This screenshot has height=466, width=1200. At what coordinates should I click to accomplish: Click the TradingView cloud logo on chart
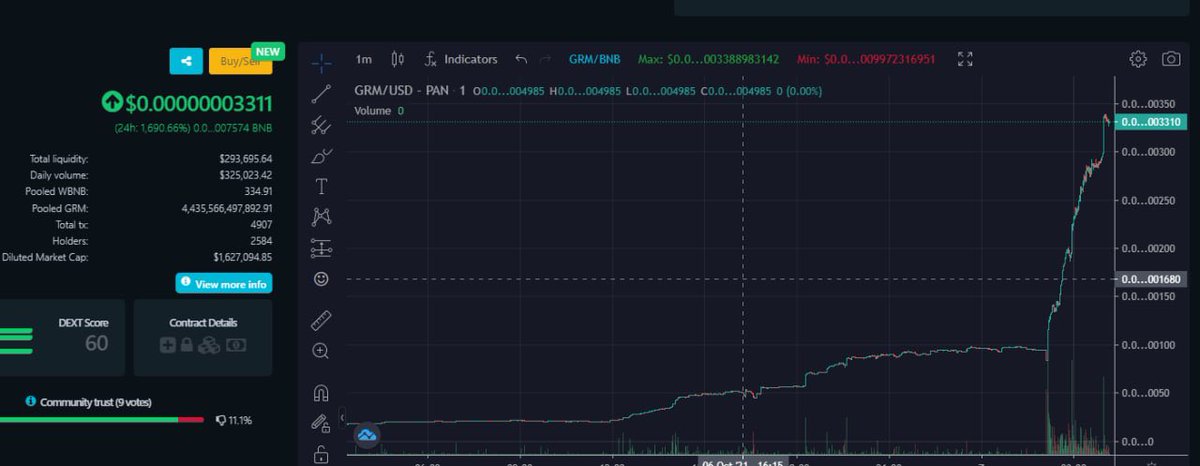click(x=367, y=435)
